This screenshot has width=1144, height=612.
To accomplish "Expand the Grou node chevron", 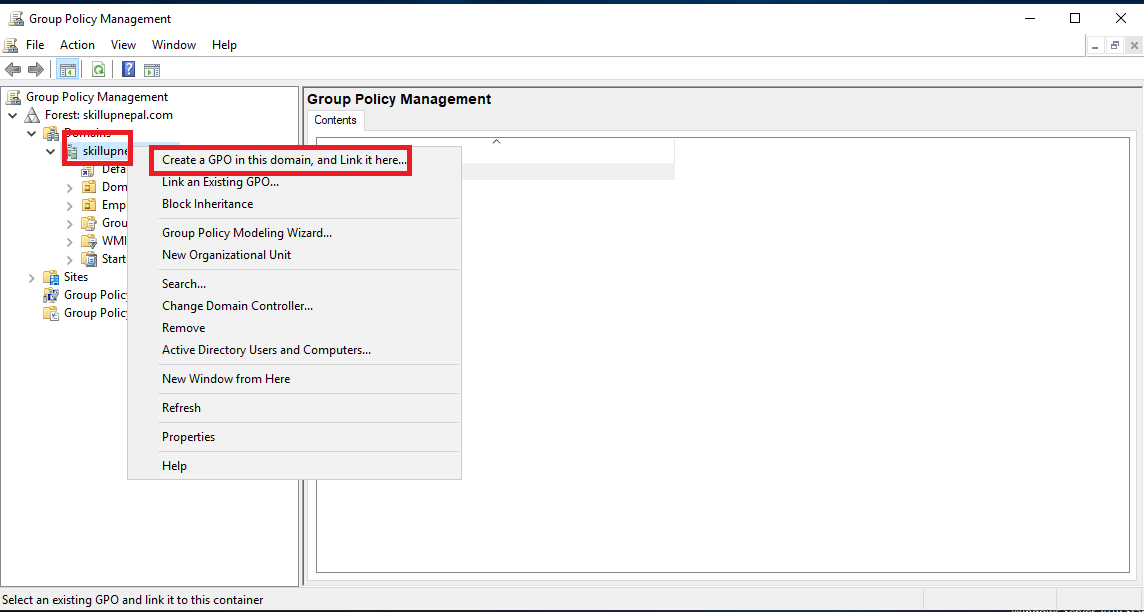I will pos(69,224).
